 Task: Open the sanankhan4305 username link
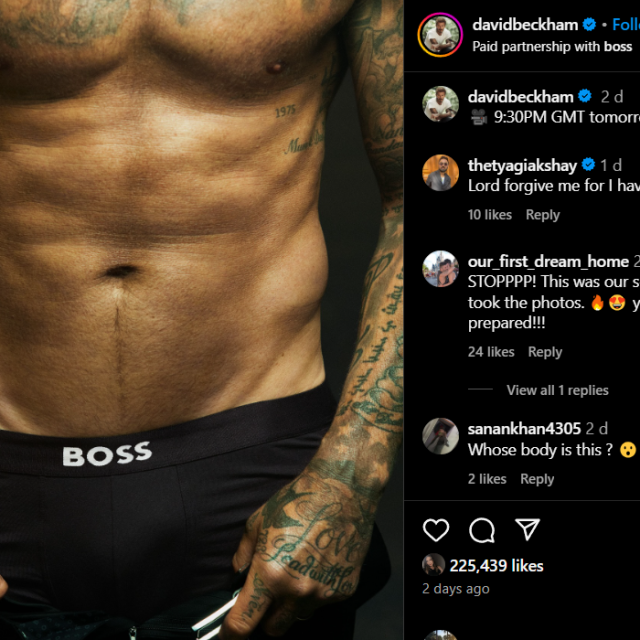(524, 429)
